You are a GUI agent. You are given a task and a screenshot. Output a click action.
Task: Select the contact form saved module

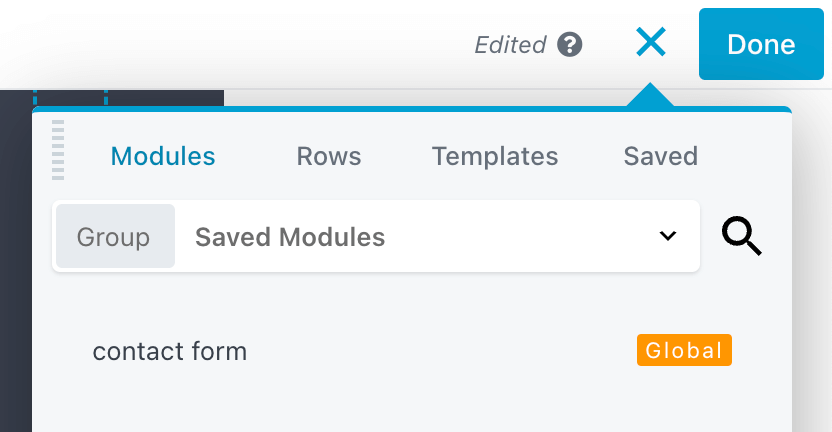tap(170, 351)
